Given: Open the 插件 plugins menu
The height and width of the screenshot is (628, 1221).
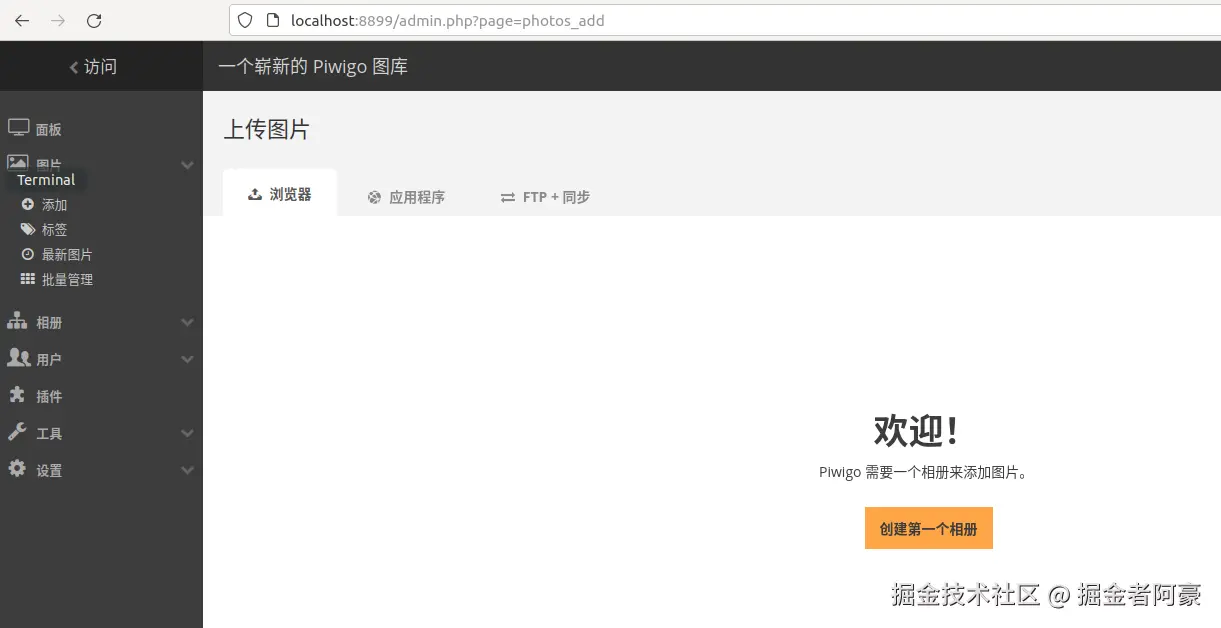Looking at the screenshot, I should [x=49, y=397].
